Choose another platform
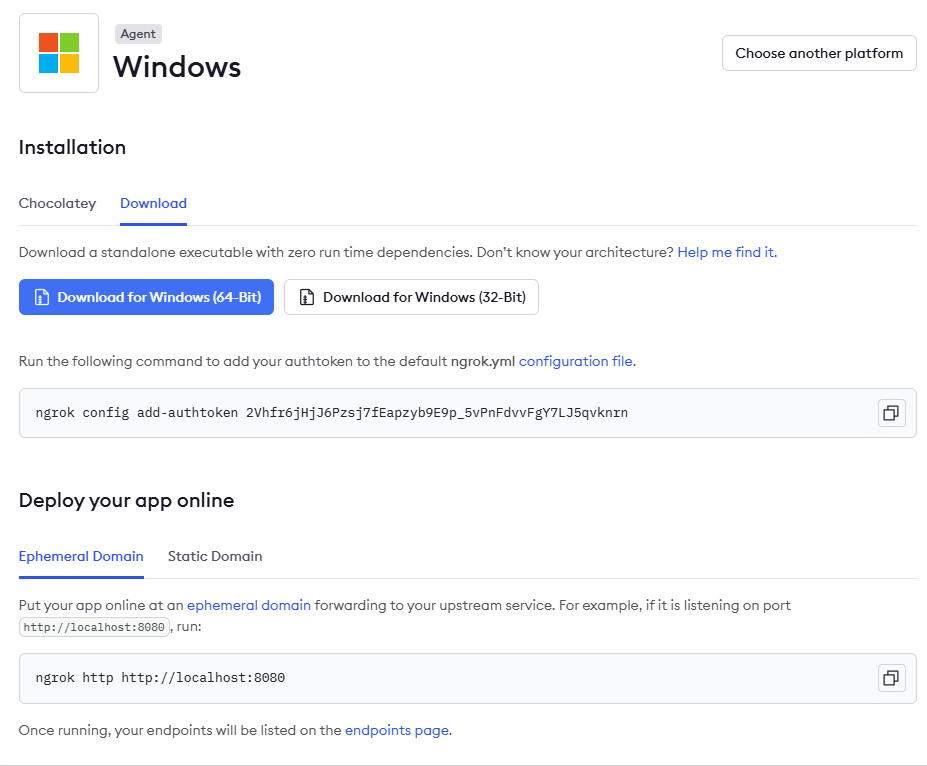 pyautogui.click(x=819, y=53)
